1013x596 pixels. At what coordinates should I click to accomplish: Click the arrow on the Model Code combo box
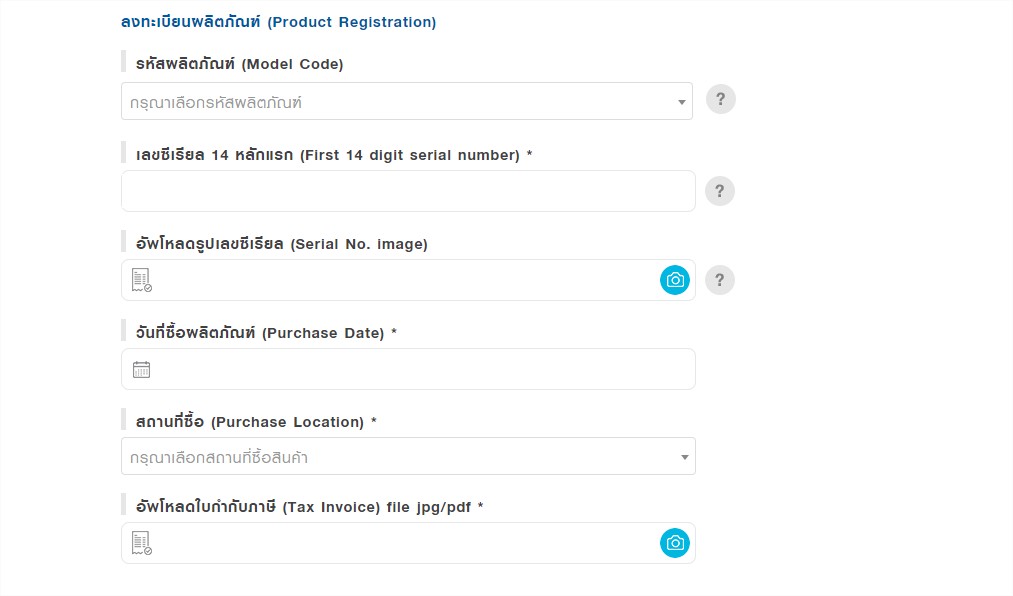pos(682,102)
